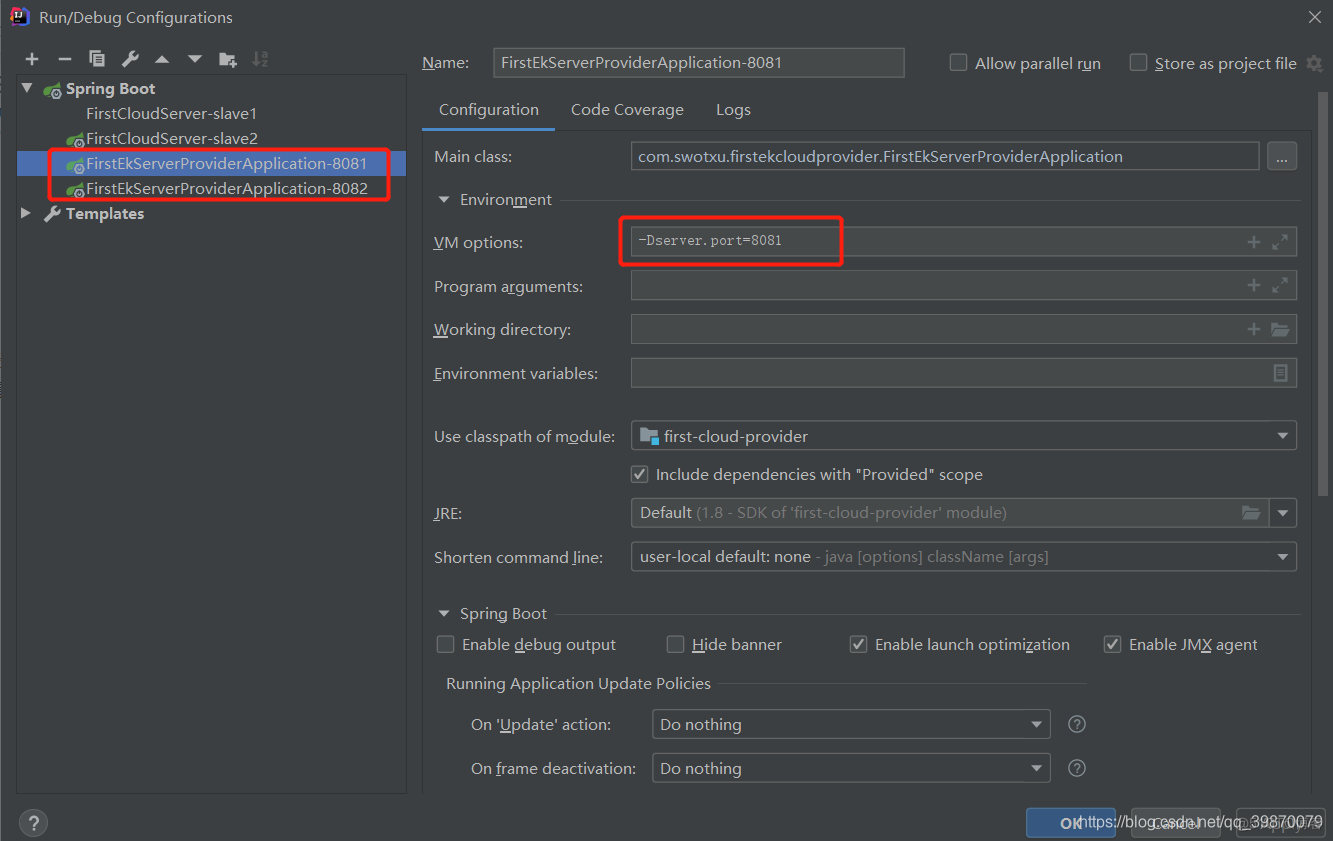Click the VM options field
Image resolution: width=1333 pixels, height=841 pixels.
[x=964, y=242]
